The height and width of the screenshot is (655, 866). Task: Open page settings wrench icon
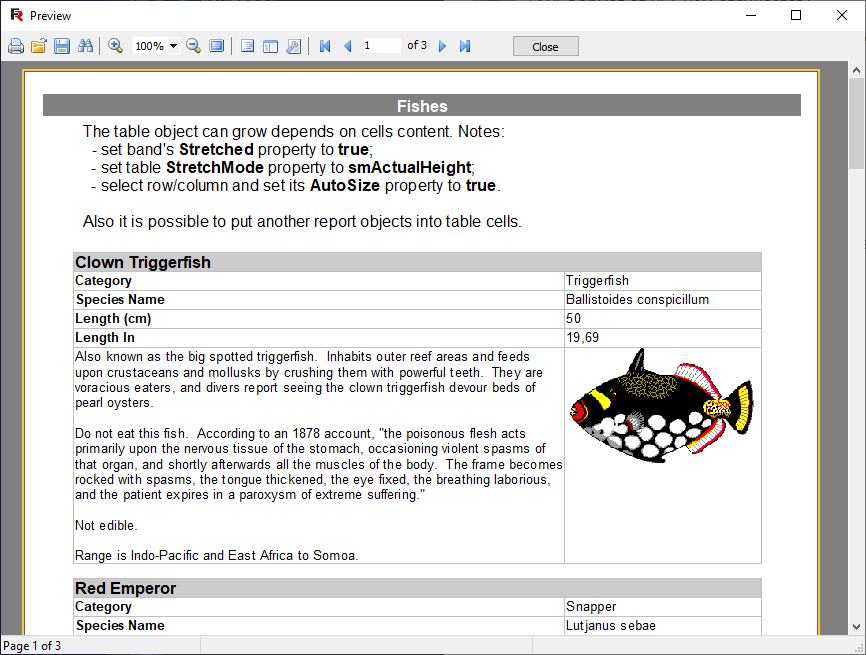[x=293, y=46]
